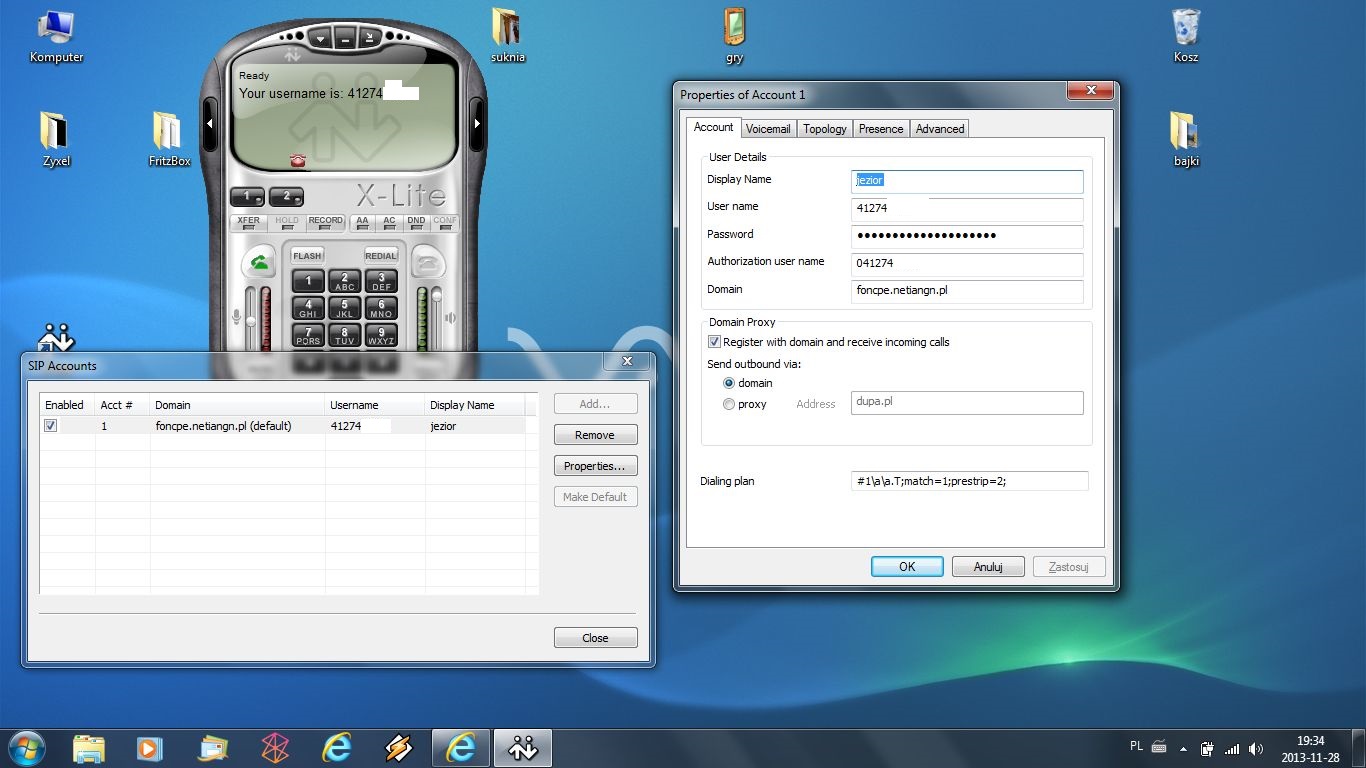The image size is (1366, 768).
Task: Open the X-Lite menu down-arrow button
Action: pyautogui.click(x=320, y=39)
